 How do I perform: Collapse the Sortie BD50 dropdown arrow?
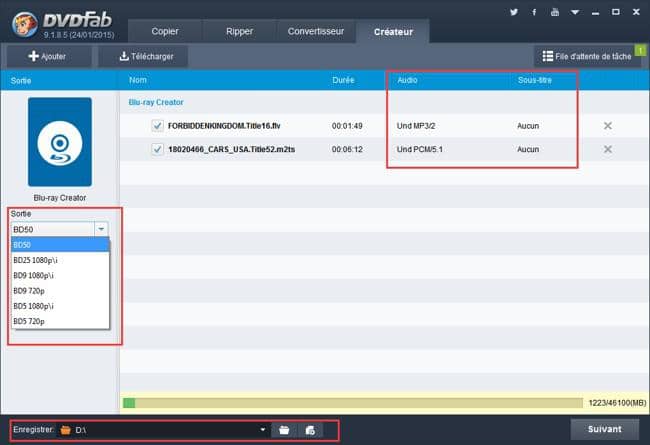point(101,229)
